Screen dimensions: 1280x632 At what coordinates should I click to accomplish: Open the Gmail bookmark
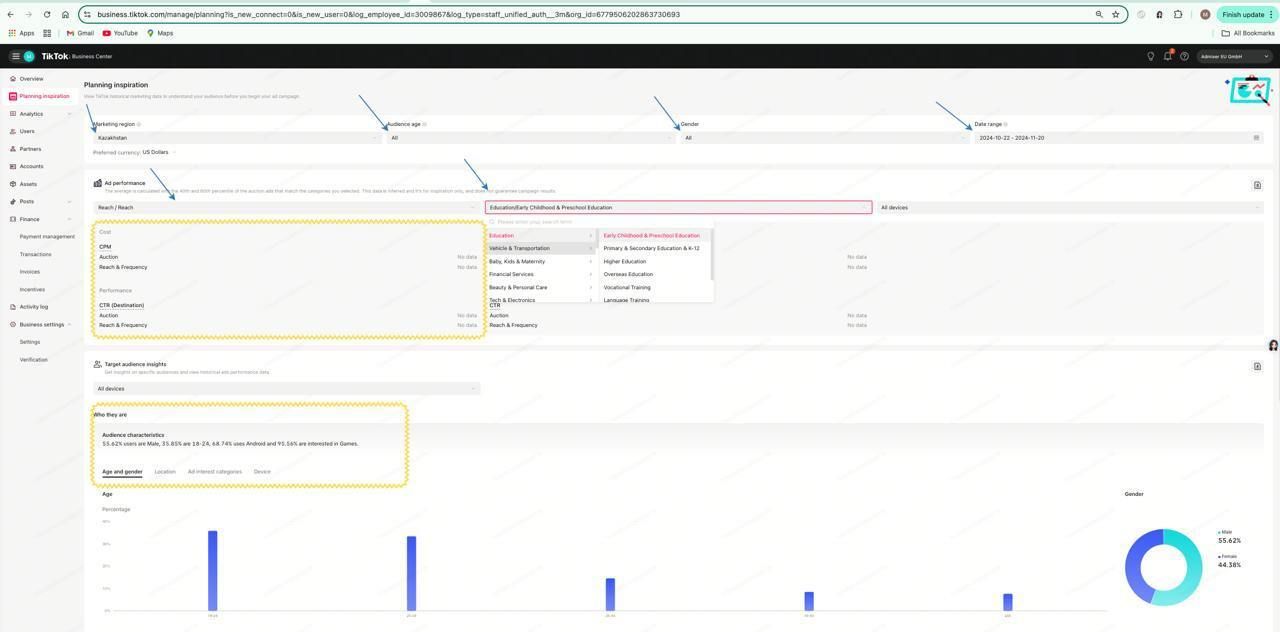(80, 33)
